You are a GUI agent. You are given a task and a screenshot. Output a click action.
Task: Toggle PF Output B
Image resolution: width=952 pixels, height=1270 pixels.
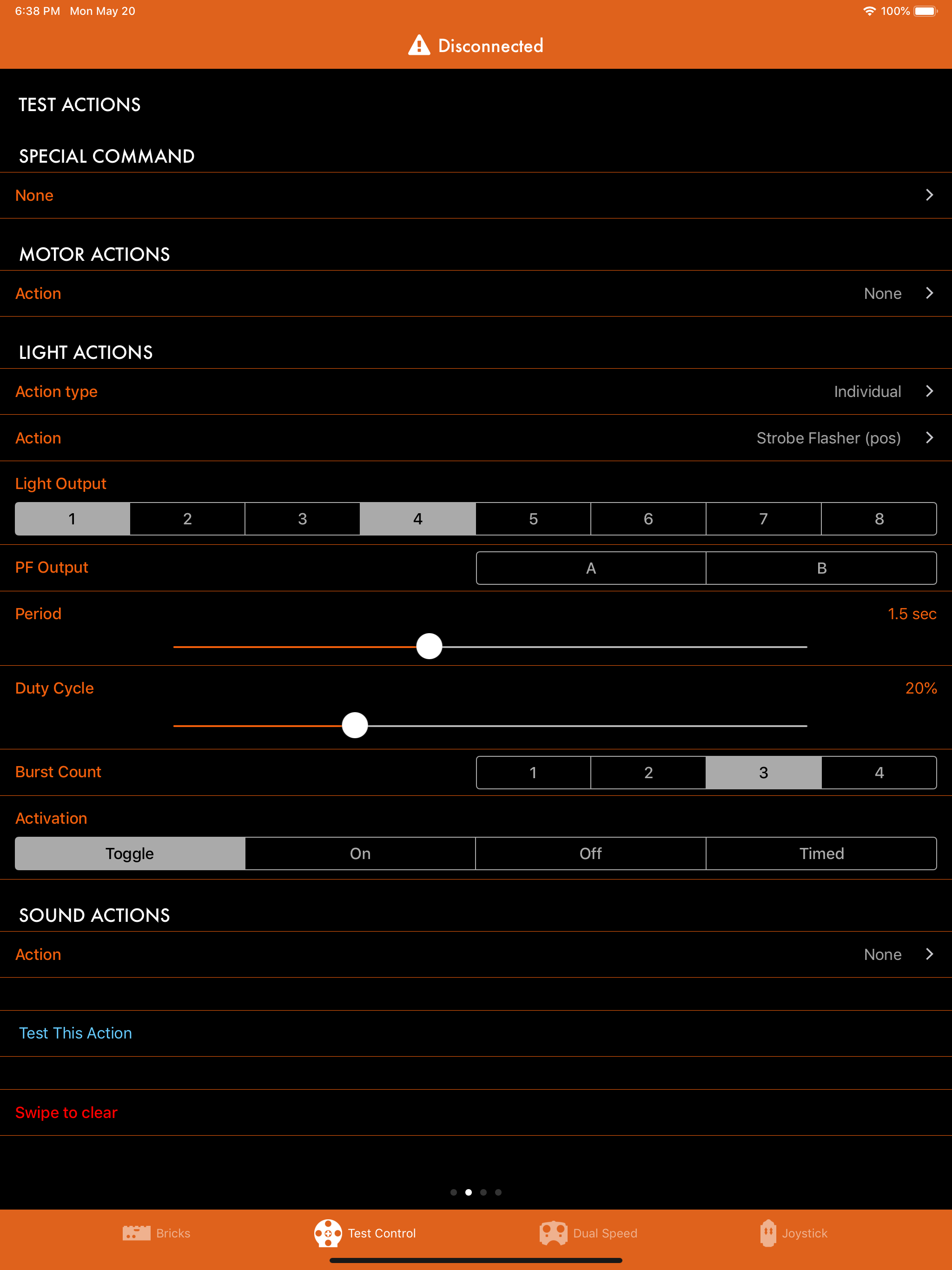click(x=822, y=568)
